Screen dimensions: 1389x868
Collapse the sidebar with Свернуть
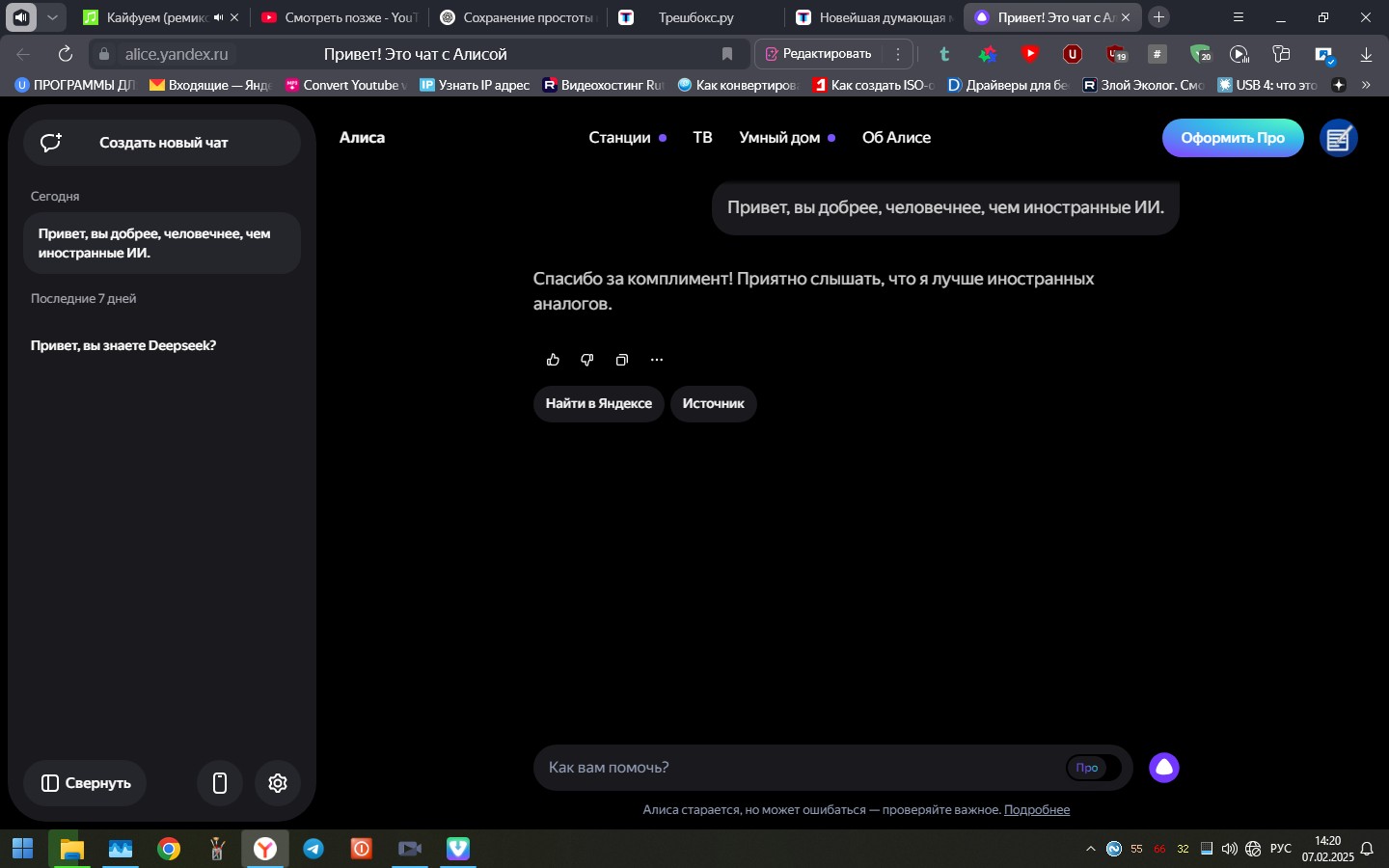85,783
